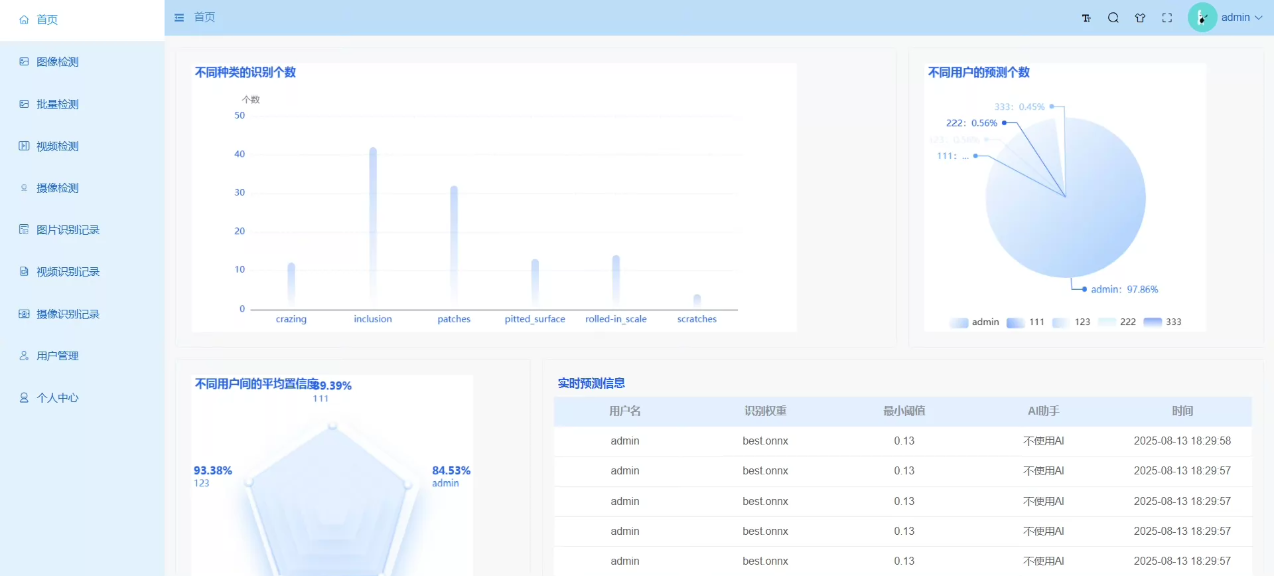Screen dimensions: 1274x576
Task: Click the '222: 0.56%' pie label
Action: pos(971,123)
